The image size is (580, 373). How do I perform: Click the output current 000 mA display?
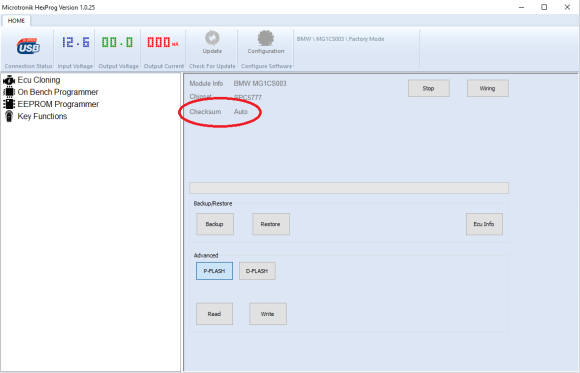click(163, 42)
